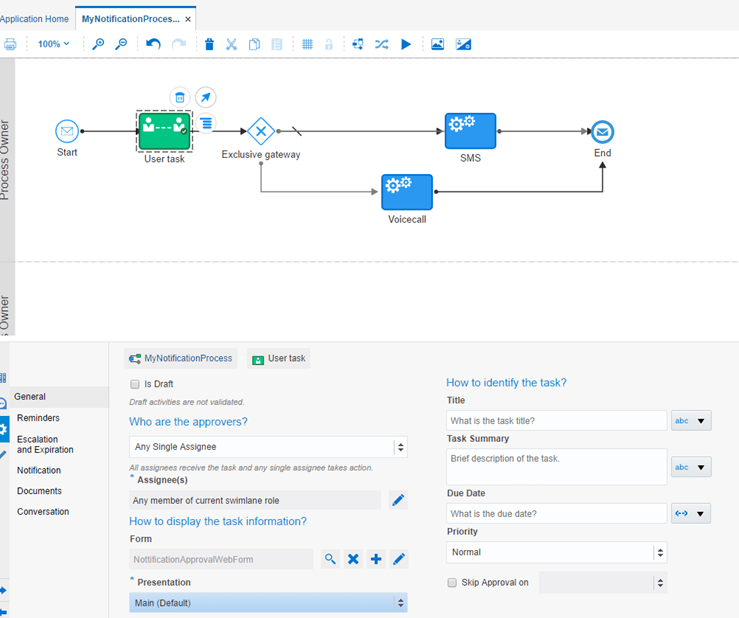Click the trash delete icon in toolbar

[209, 44]
